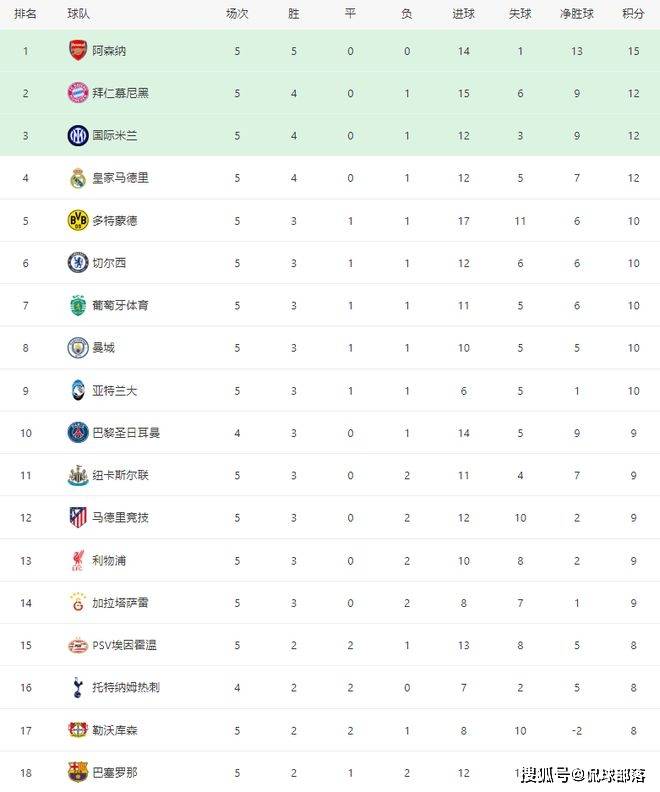Screen dimensions: 660x792
Task: Open the PSV埃因霍温 team name link
Action: [x=124, y=645]
